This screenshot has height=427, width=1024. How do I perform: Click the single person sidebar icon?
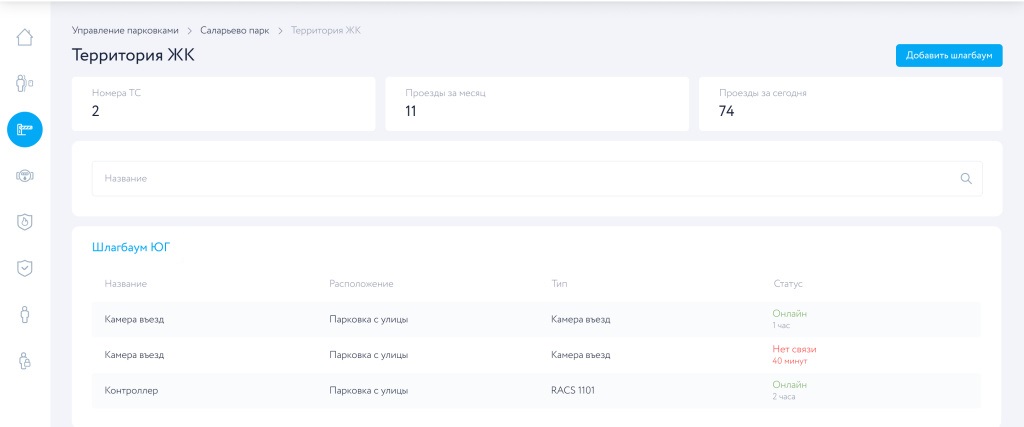(25, 314)
